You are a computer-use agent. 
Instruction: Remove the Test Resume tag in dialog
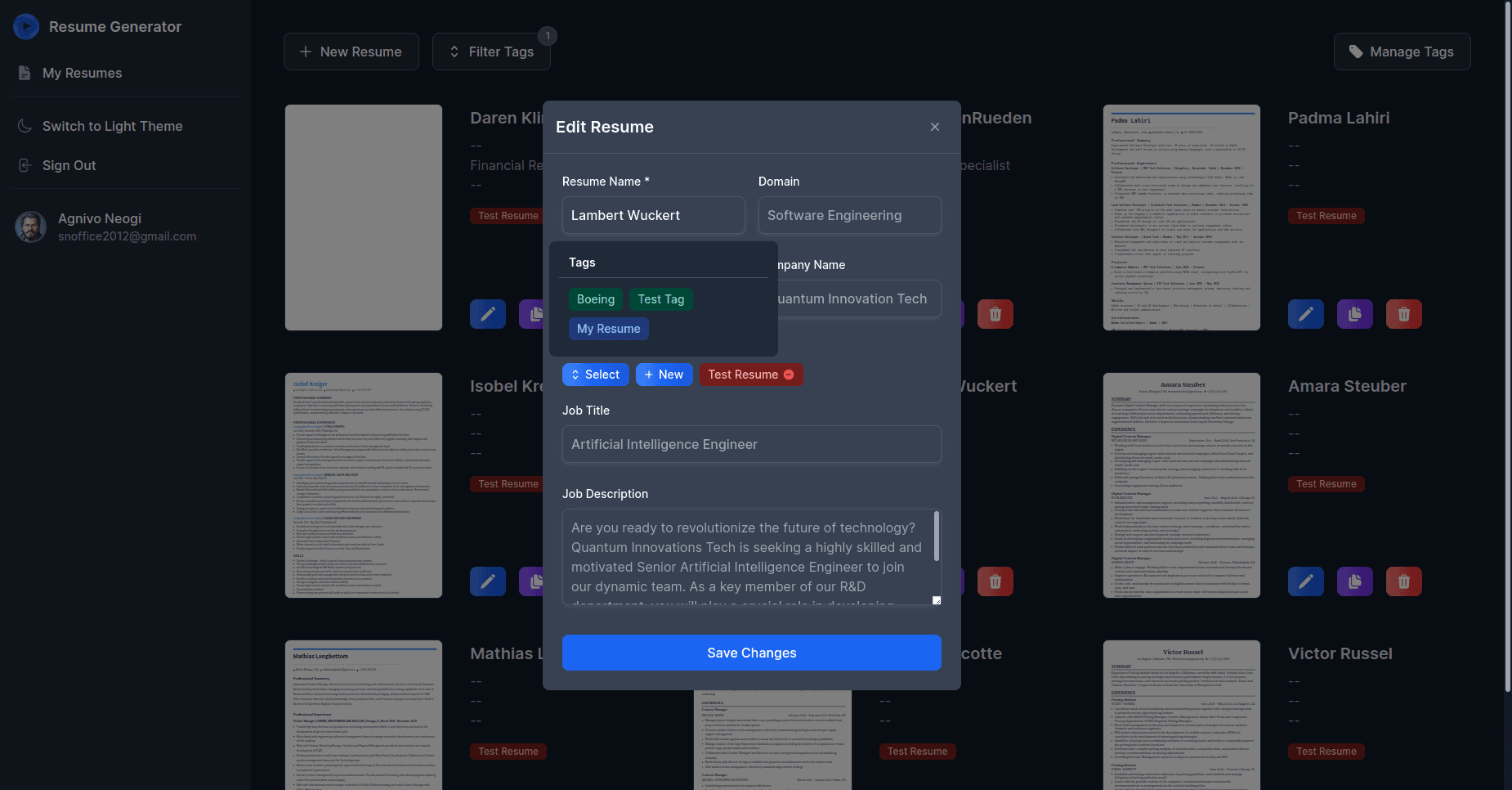coord(789,375)
